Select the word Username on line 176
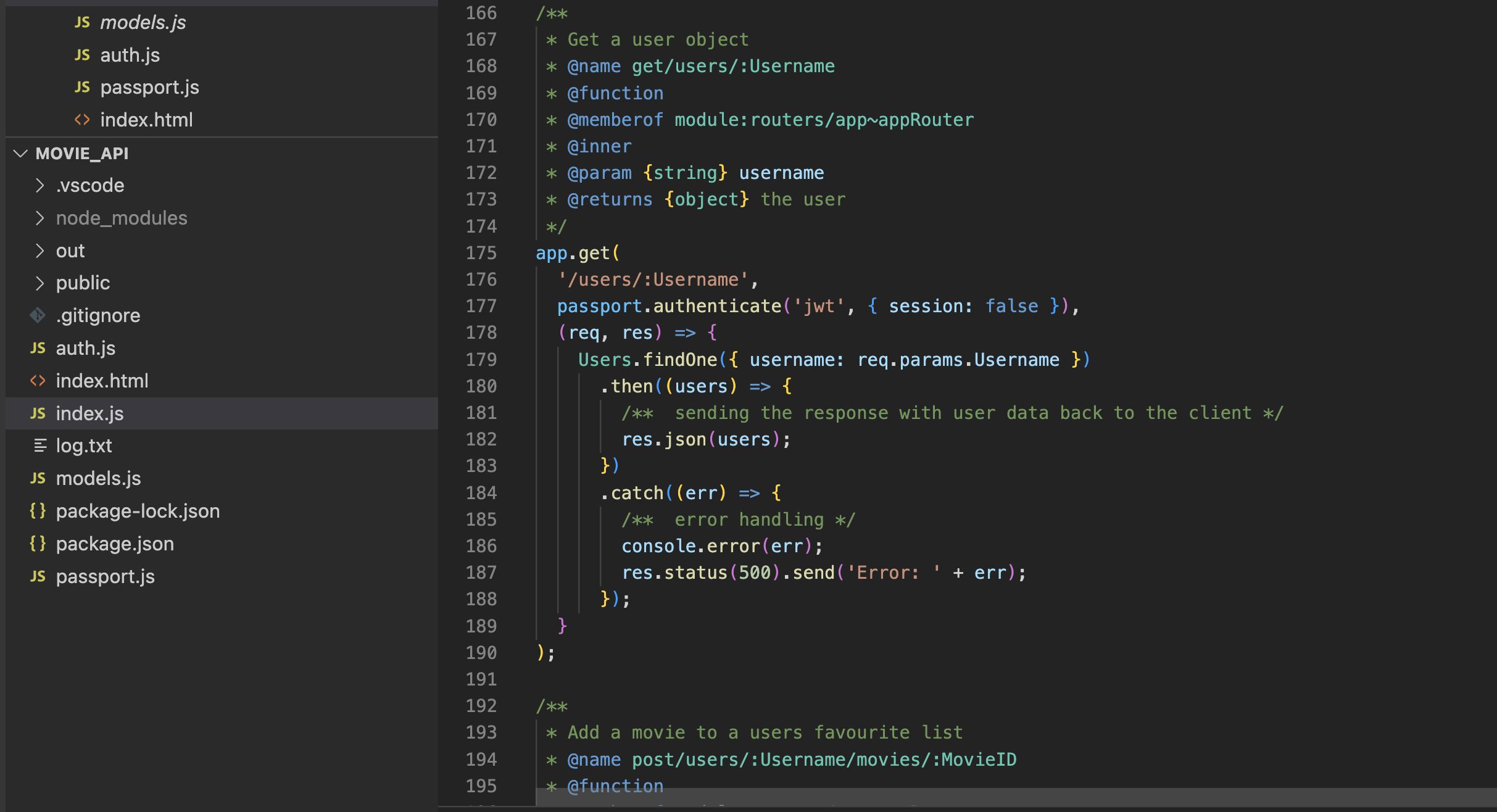 (697, 279)
